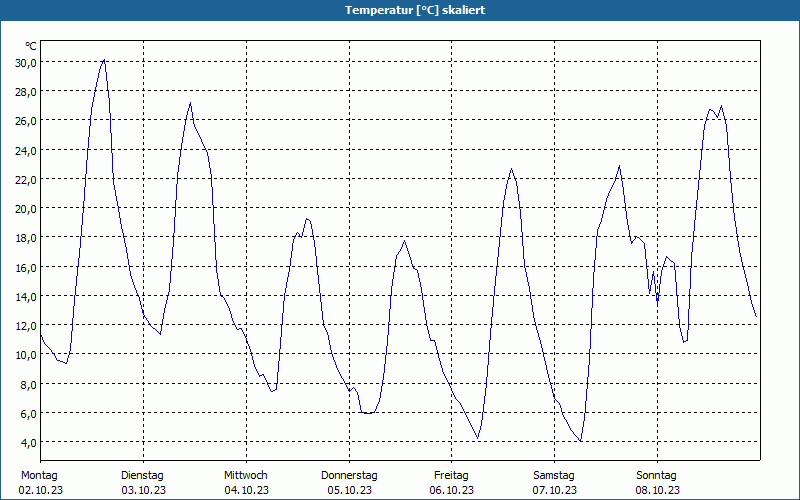Click Wednesday's peak near 19 degrees
The height and width of the screenshot is (500, 800).
(307, 219)
